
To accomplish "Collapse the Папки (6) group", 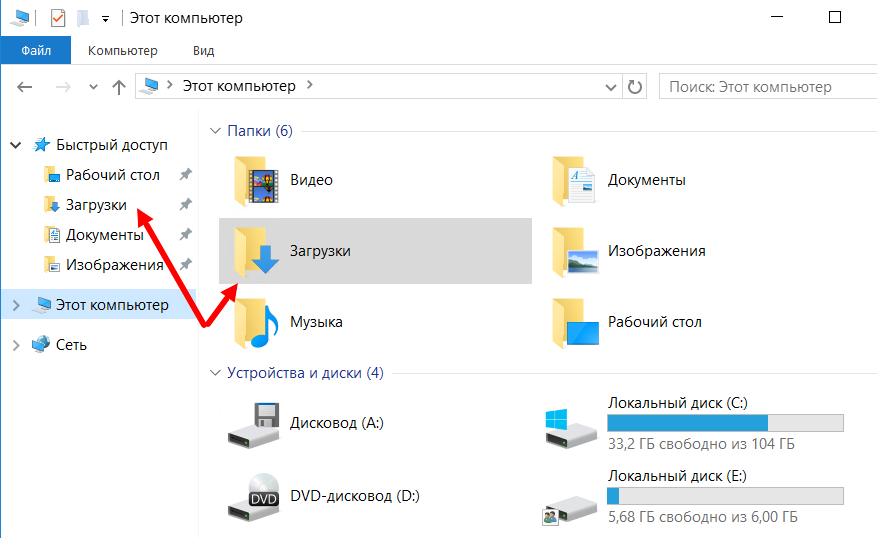I will (214, 131).
